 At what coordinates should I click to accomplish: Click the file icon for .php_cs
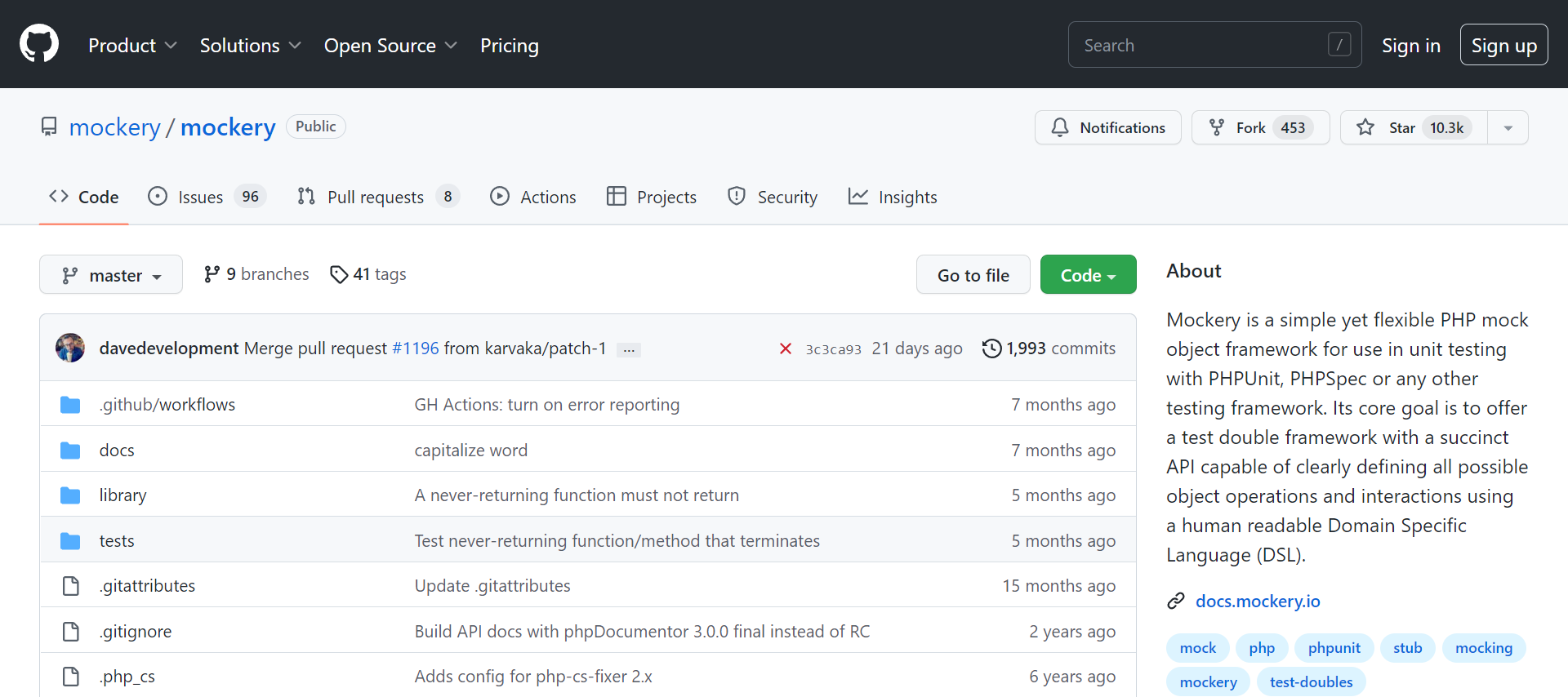coord(71,677)
